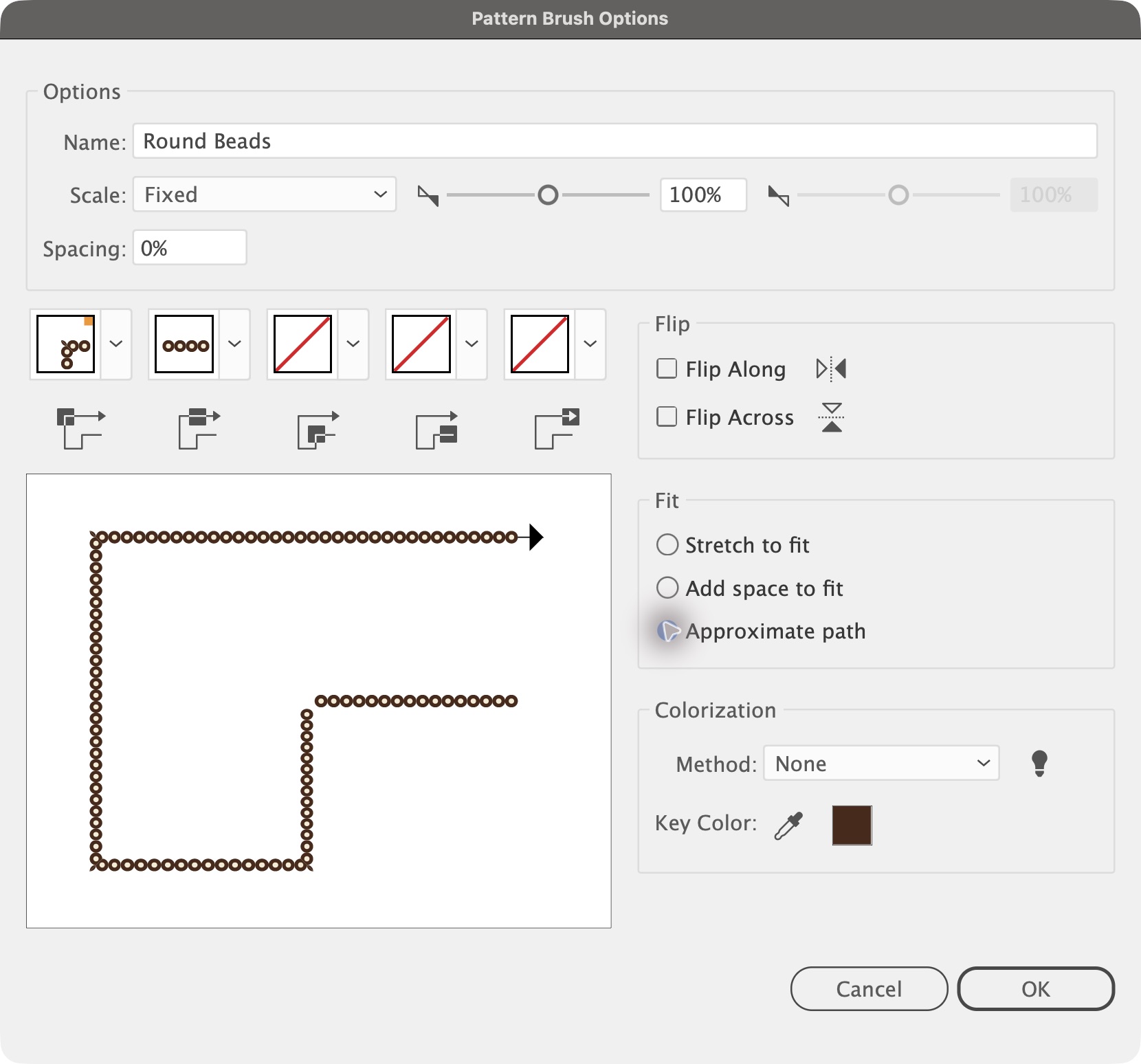Open the outer corner tile dropdown arrow
The image size is (1141, 1064).
tap(116, 344)
